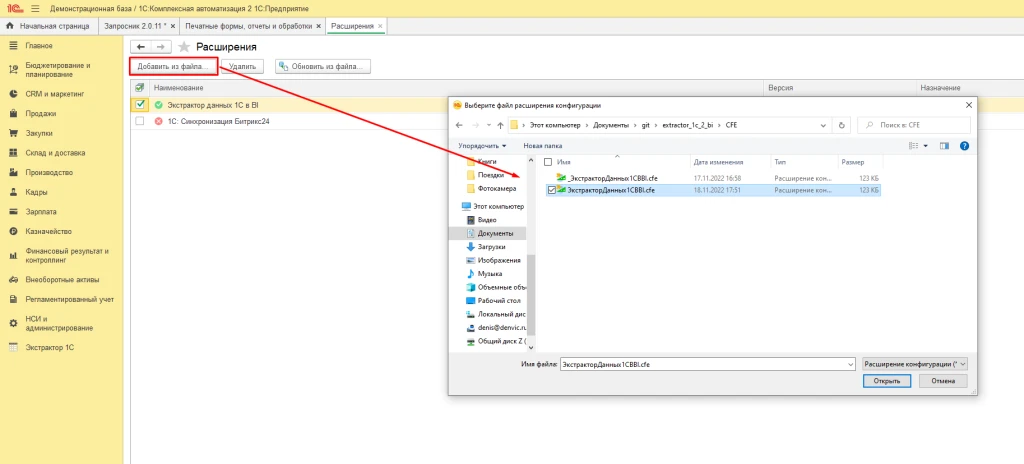Uncheck Экстрактор данных 1С в BI extension
This screenshot has width=1024, height=464.
click(x=140, y=105)
